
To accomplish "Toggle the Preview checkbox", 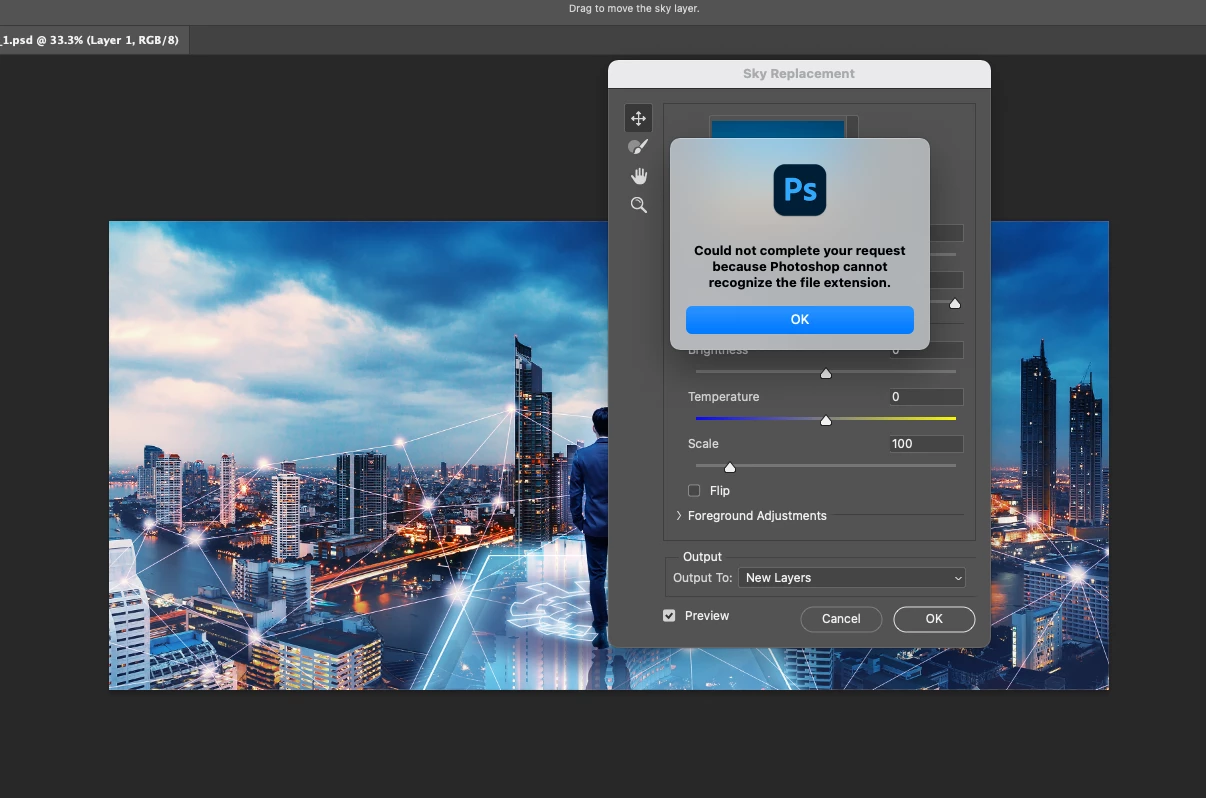I will tap(669, 616).
